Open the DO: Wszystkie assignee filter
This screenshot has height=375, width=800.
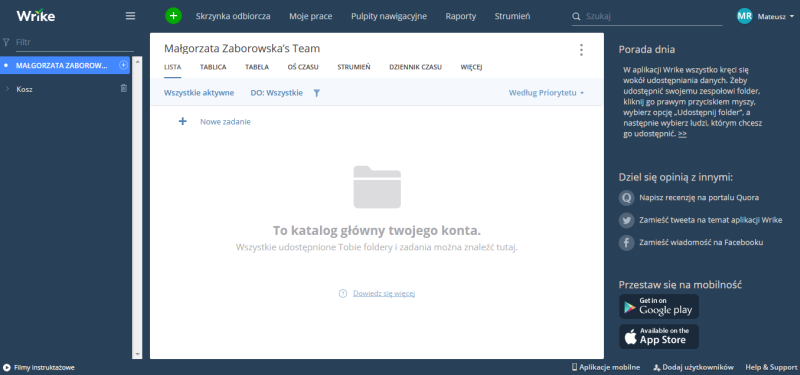tap(277, 93)
